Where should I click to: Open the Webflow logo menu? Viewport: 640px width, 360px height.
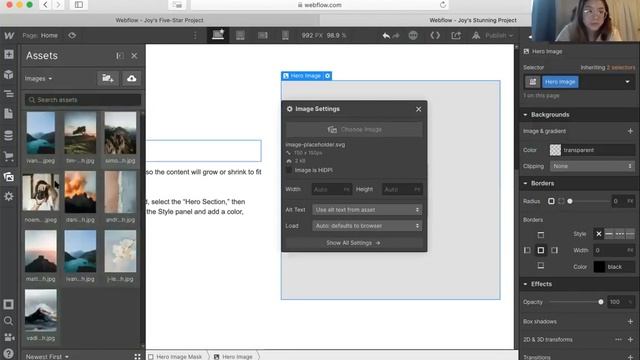9,36
